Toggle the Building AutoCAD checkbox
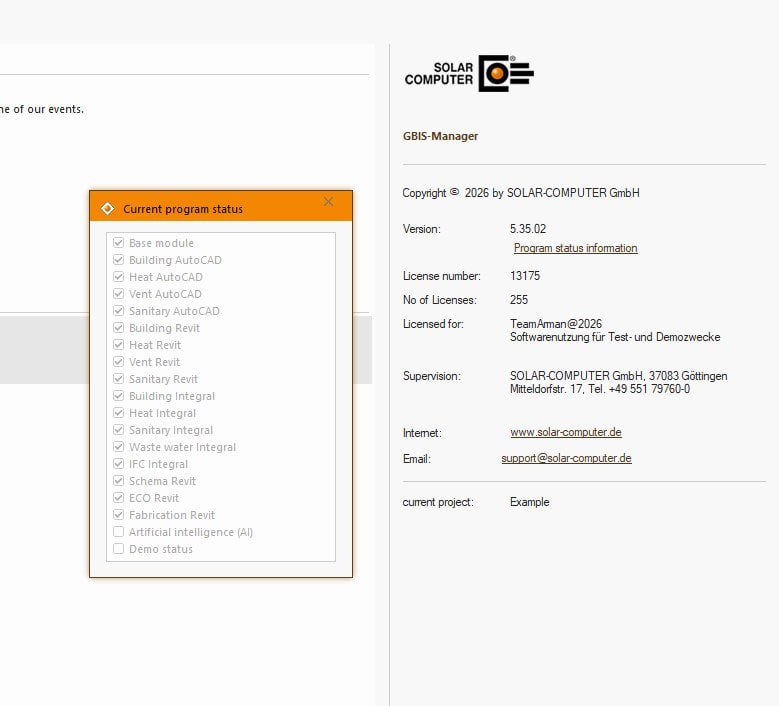 click(x=118, y=259)
